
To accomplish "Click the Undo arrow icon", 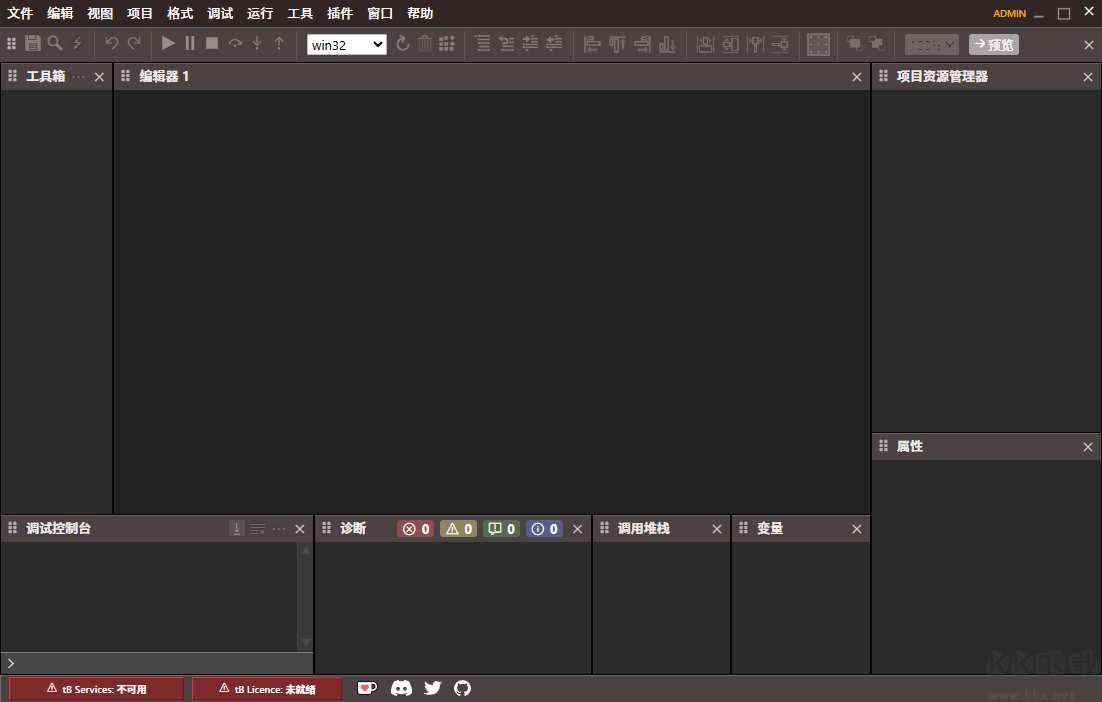I will [112, 43].
